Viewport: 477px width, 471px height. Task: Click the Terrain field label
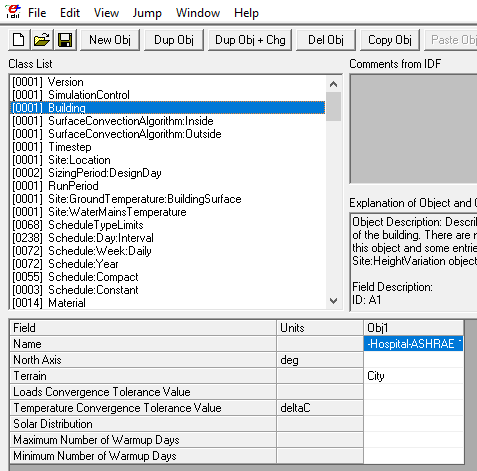click(x=143, y=376)
